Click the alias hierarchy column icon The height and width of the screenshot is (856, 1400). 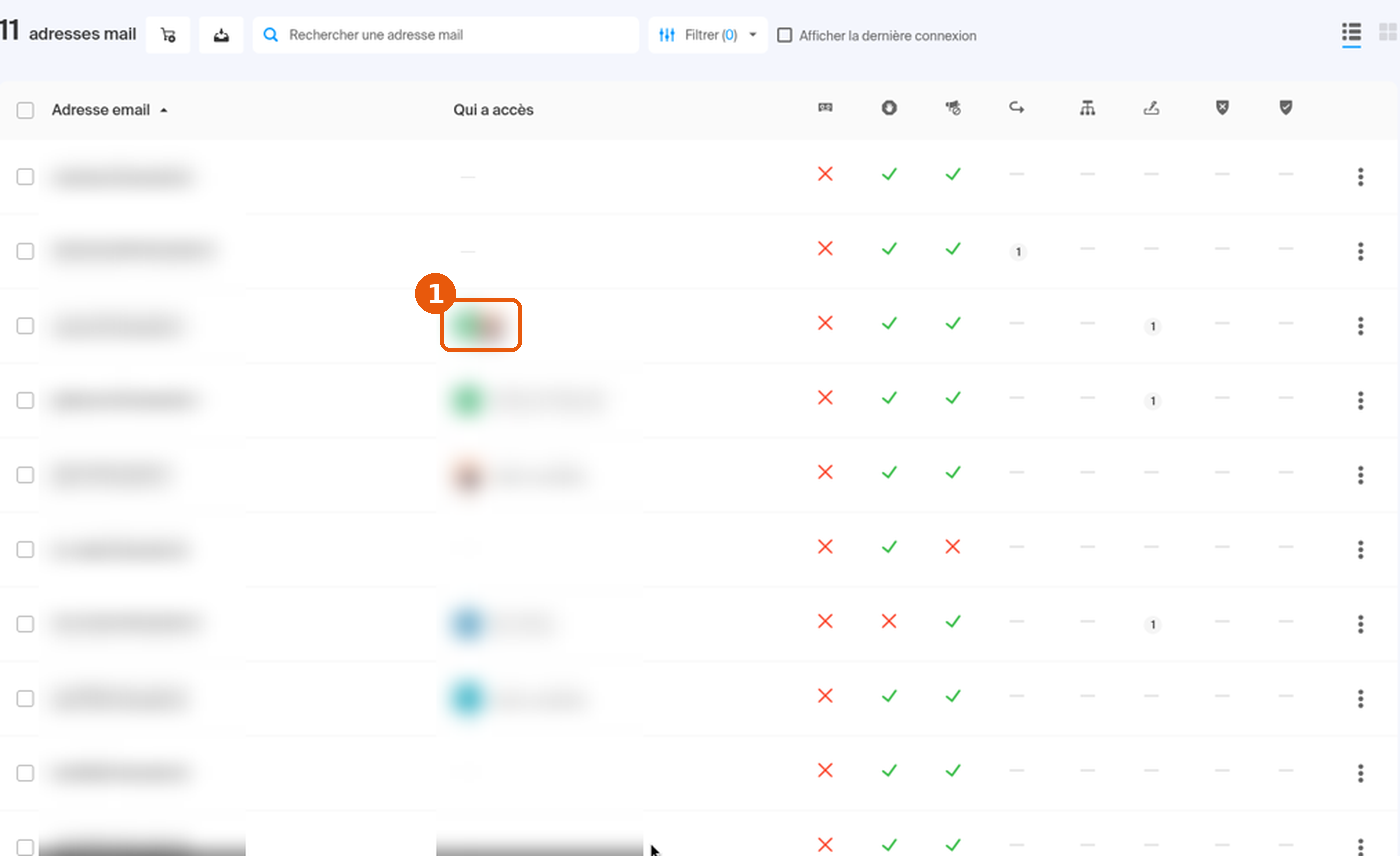(x=1087, y=108)
